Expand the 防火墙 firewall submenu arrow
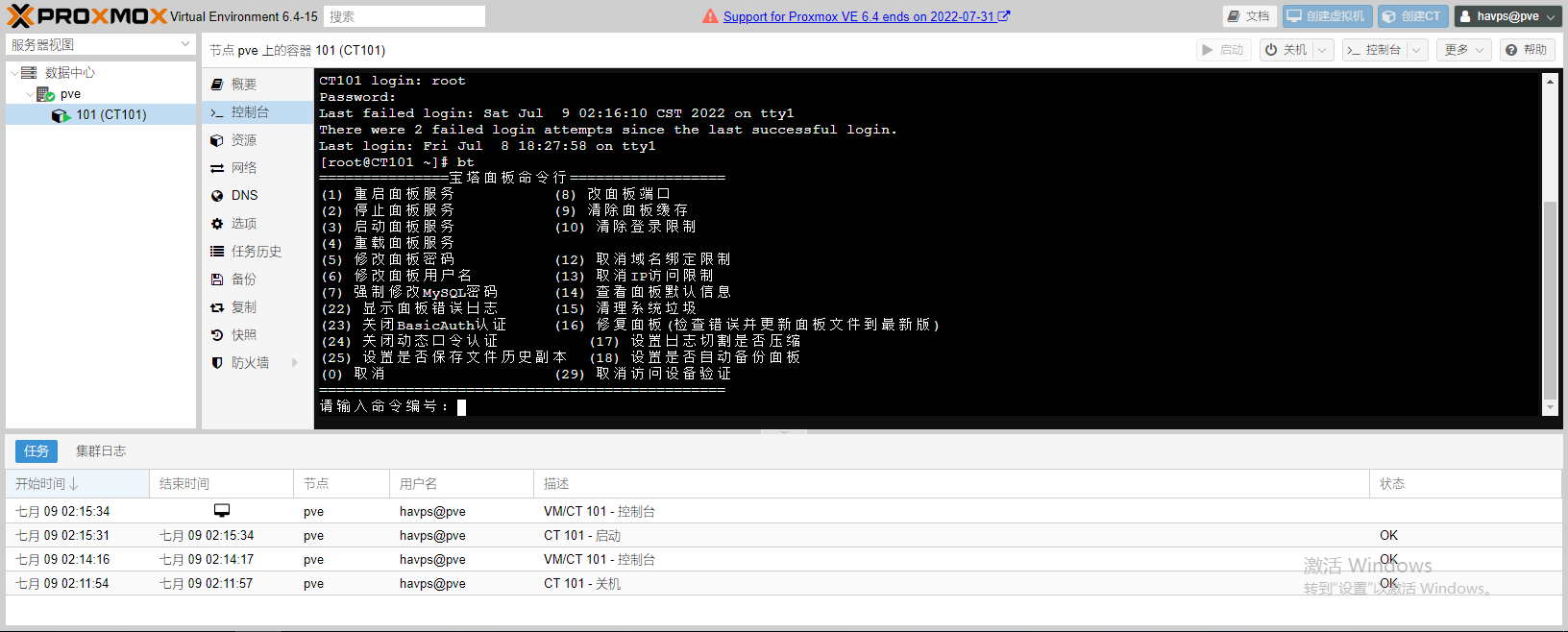The image size is (1568, 632). pyautogui.click(x=295, y=363)
